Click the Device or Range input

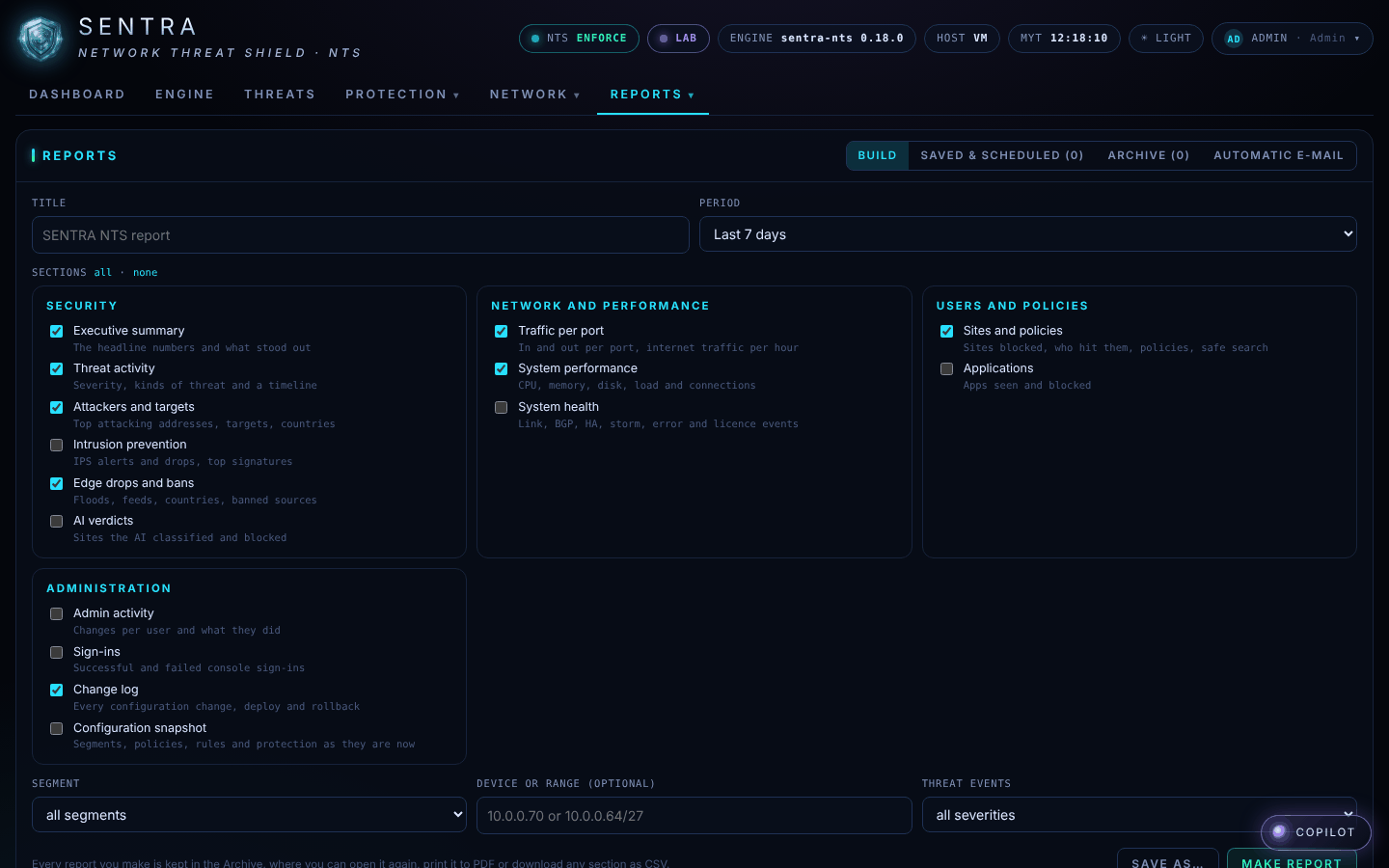tap(694, 816)
